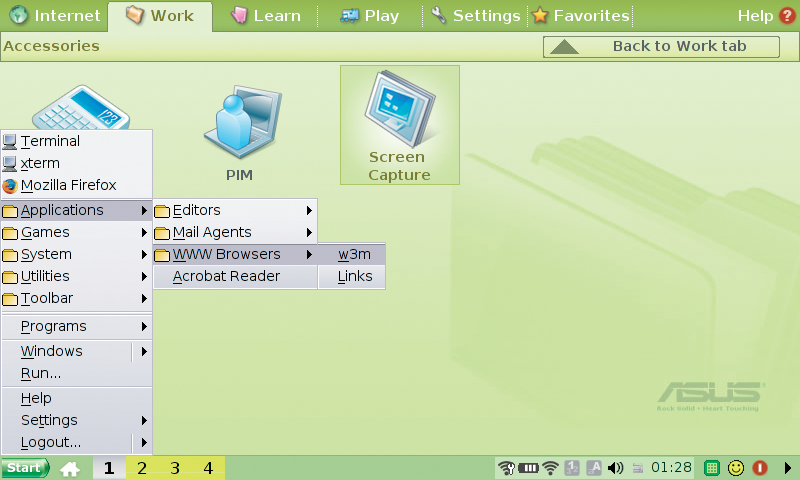
Task: Click the removable drive tray icon
Action: pyautogui.click(x=638, y=468)
